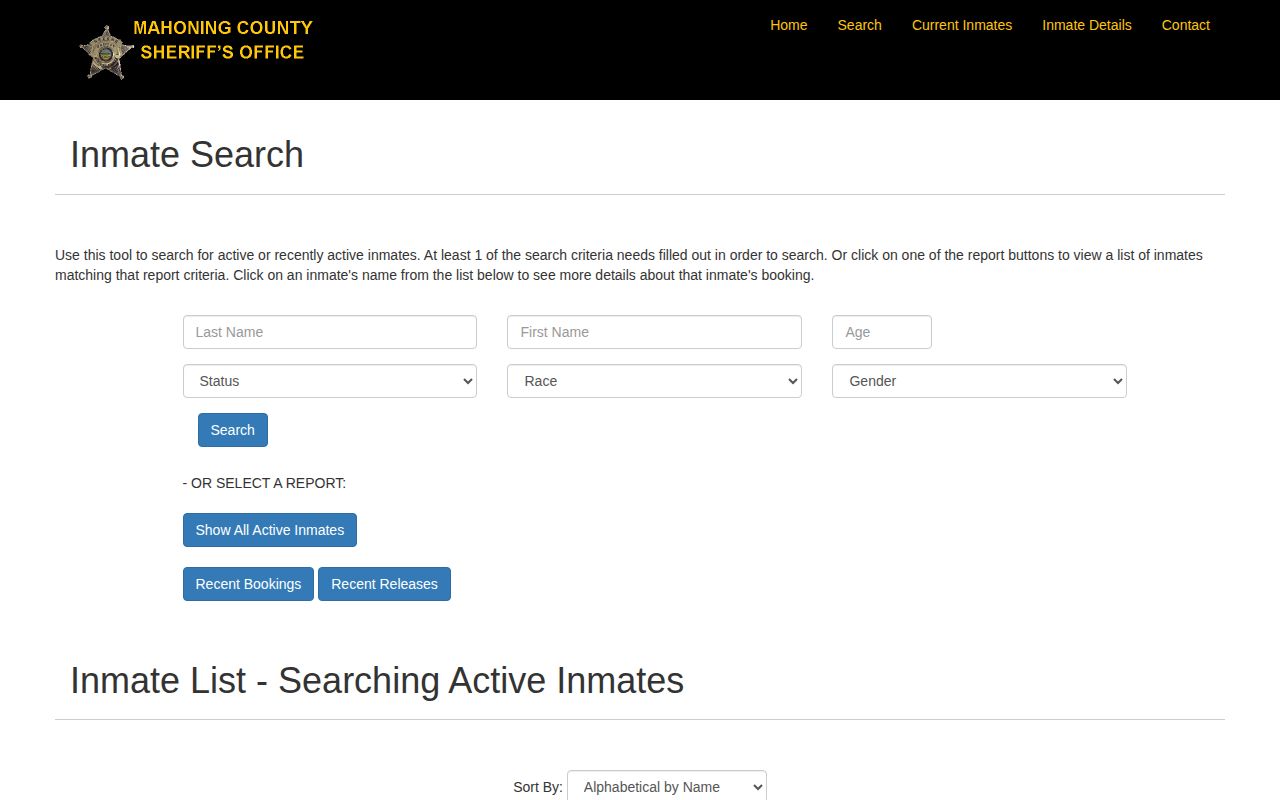Click the OR SELECT A REPORT label

pyautogui.click(x=264, y=483)
